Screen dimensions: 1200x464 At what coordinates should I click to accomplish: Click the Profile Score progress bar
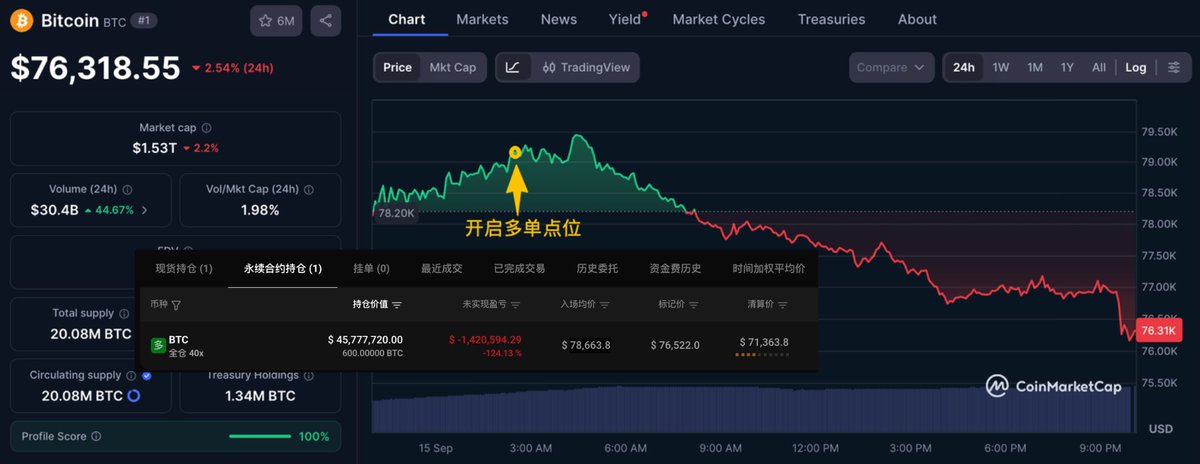pyautogui.click(x=260, y=437)
